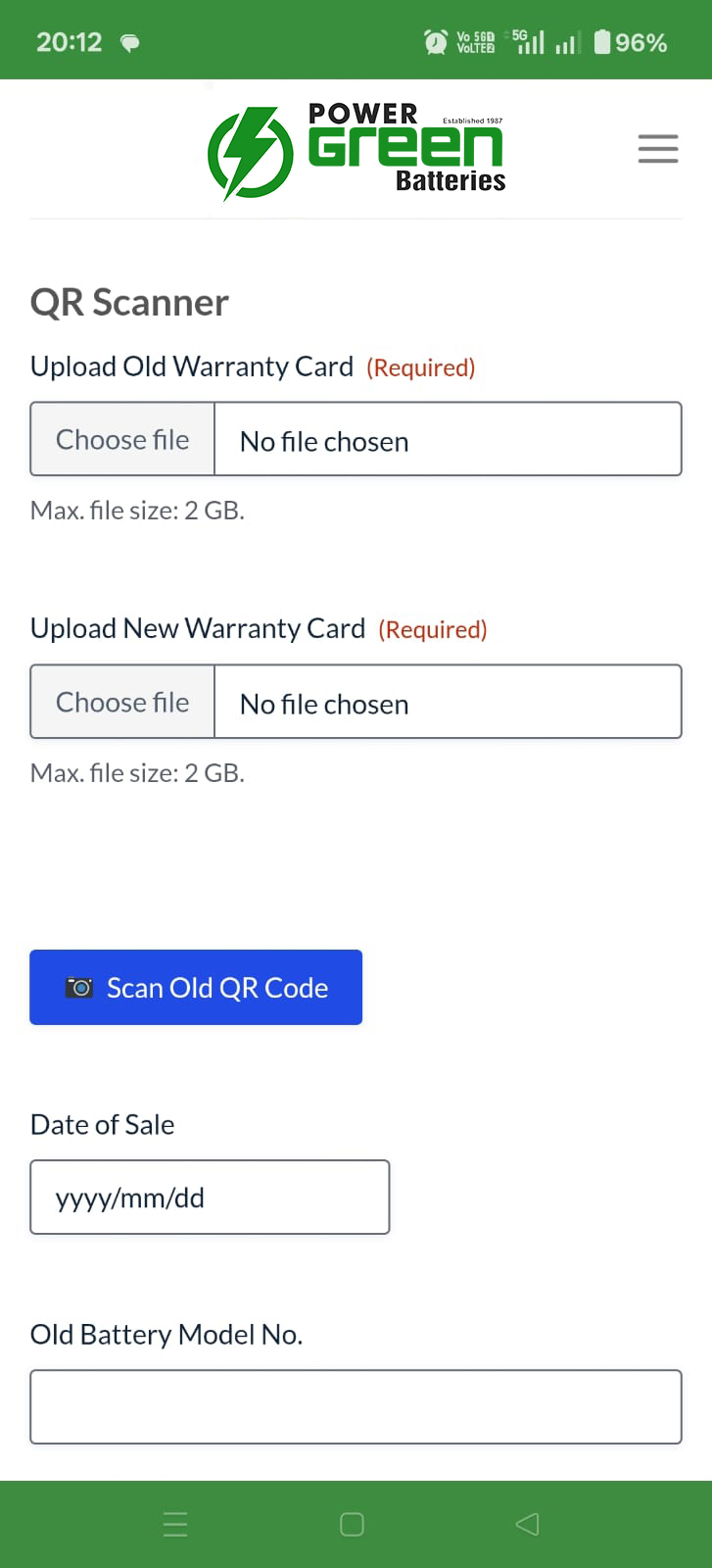Open the Date of Sale picker
This screenshot has width=712, height=1568.
pos(210,1198)
